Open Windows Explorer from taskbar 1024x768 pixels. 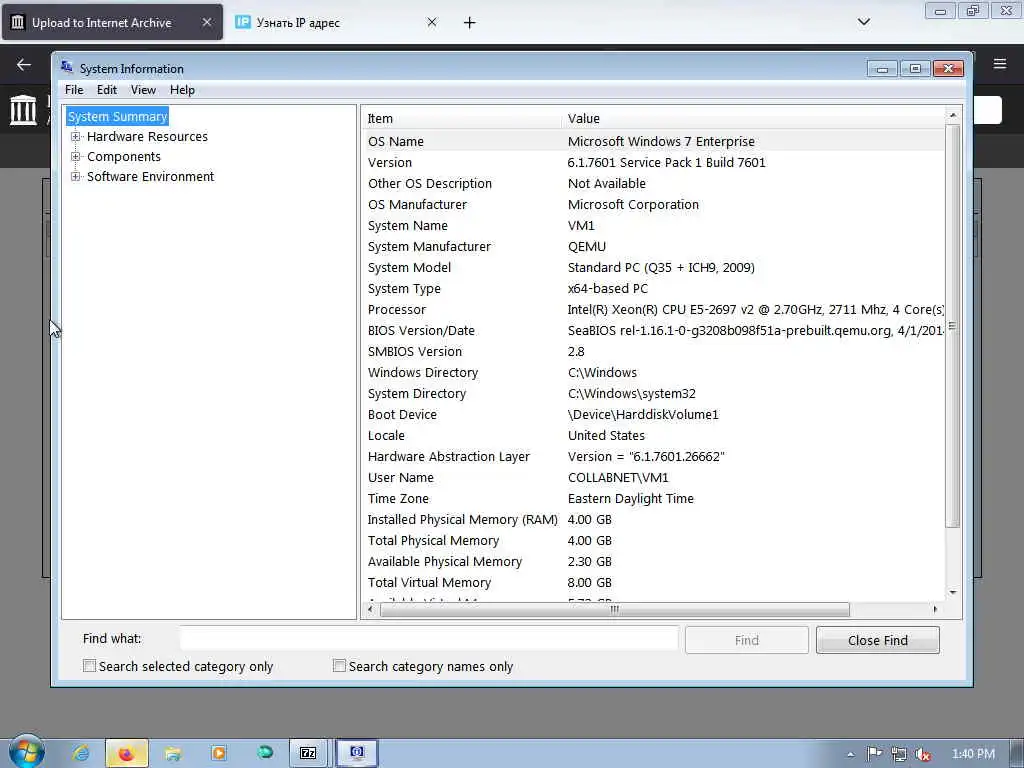172,754
